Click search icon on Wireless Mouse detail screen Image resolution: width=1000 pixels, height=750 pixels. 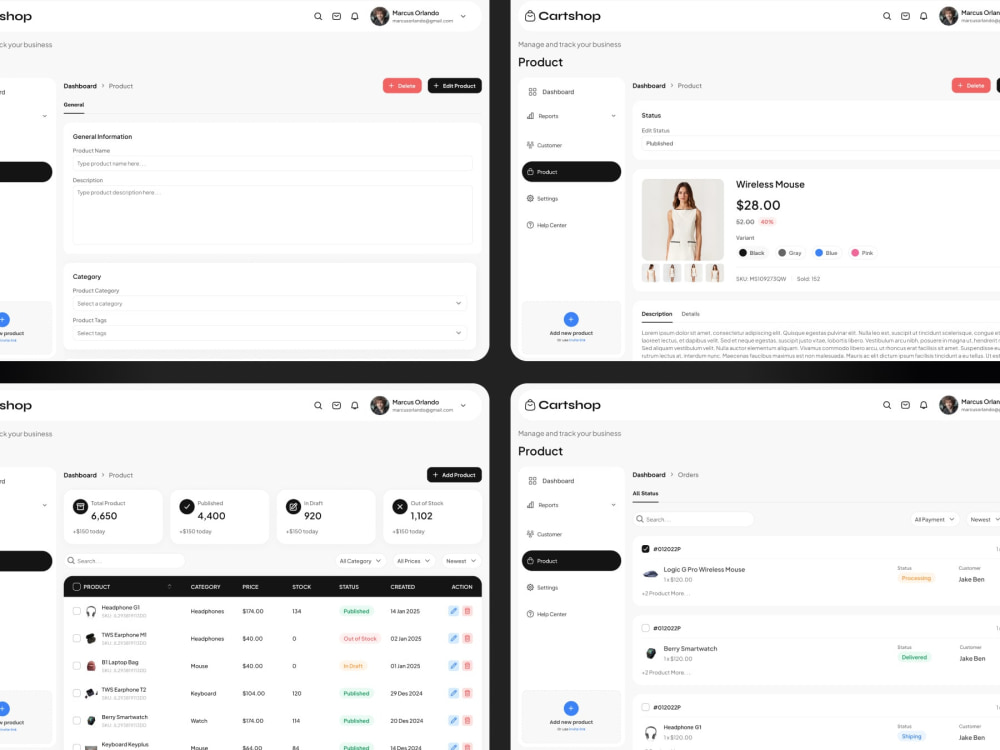pos(886,17)
